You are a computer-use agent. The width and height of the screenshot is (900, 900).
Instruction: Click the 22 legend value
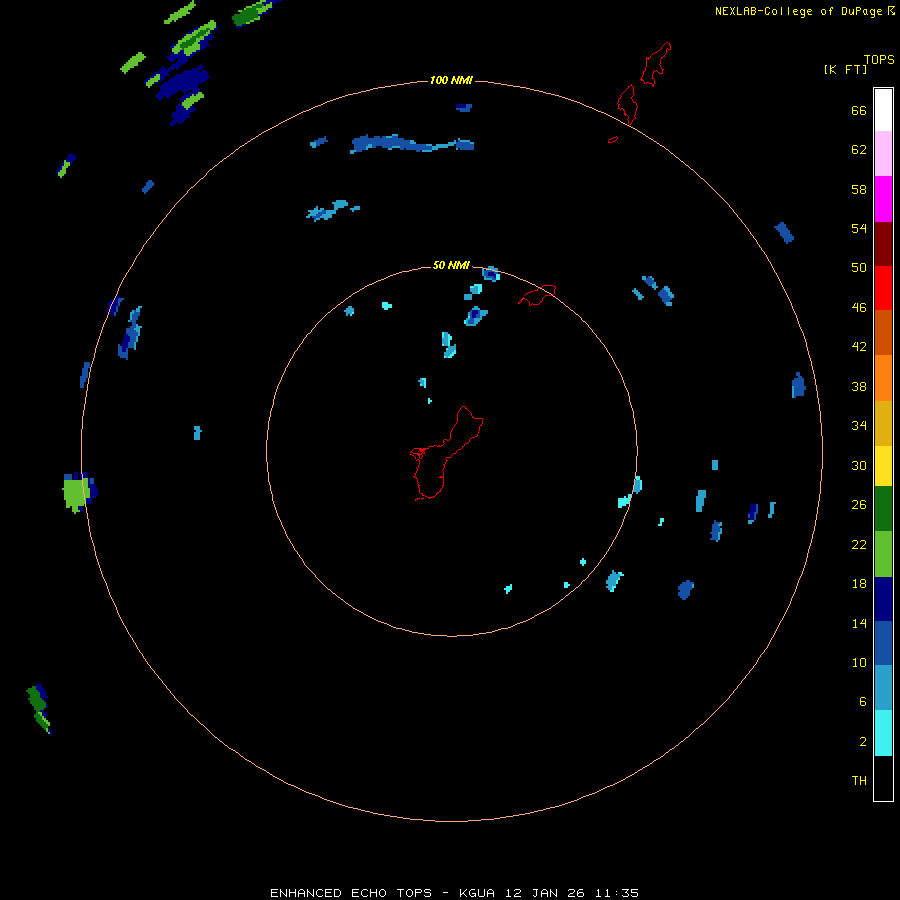pyautogui.click(x=859, y=544)
